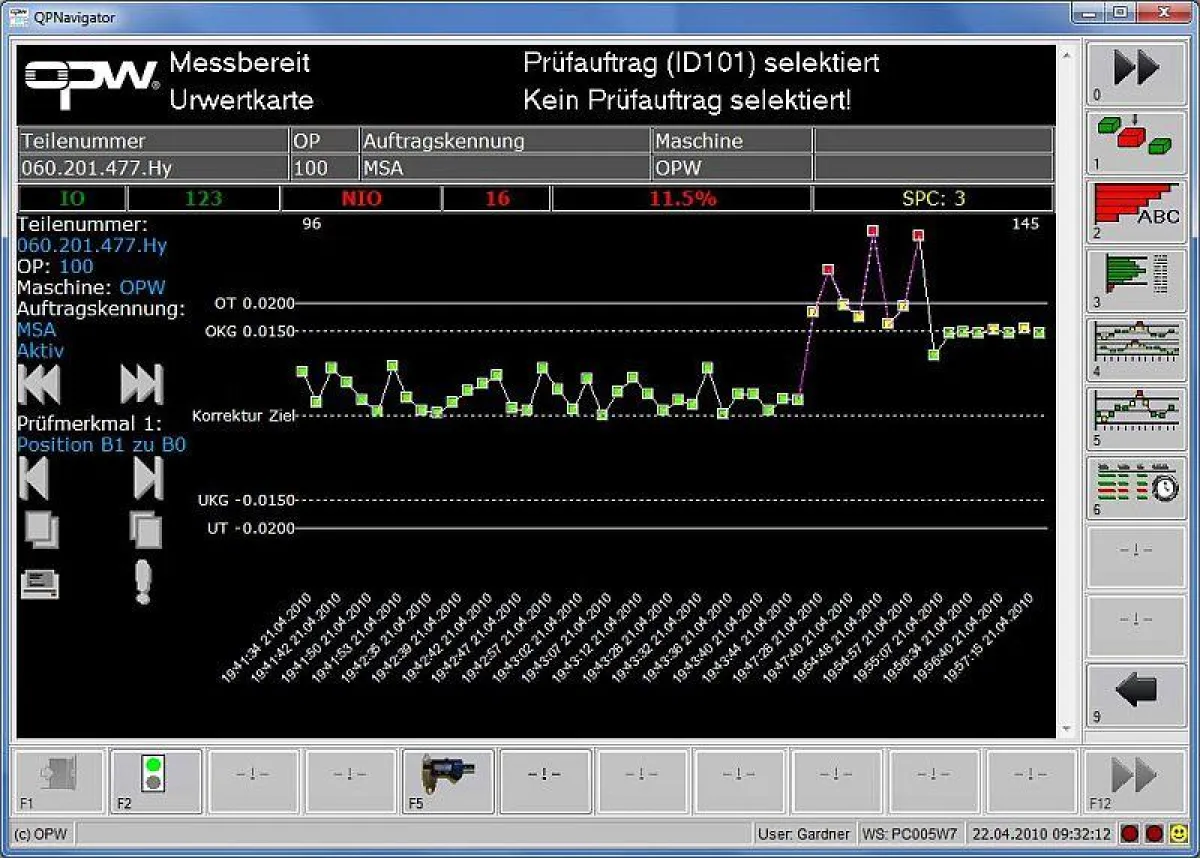
Task: Go to next Prüfmerkmal
Action: pyautogui.click(x=147, y=478)
